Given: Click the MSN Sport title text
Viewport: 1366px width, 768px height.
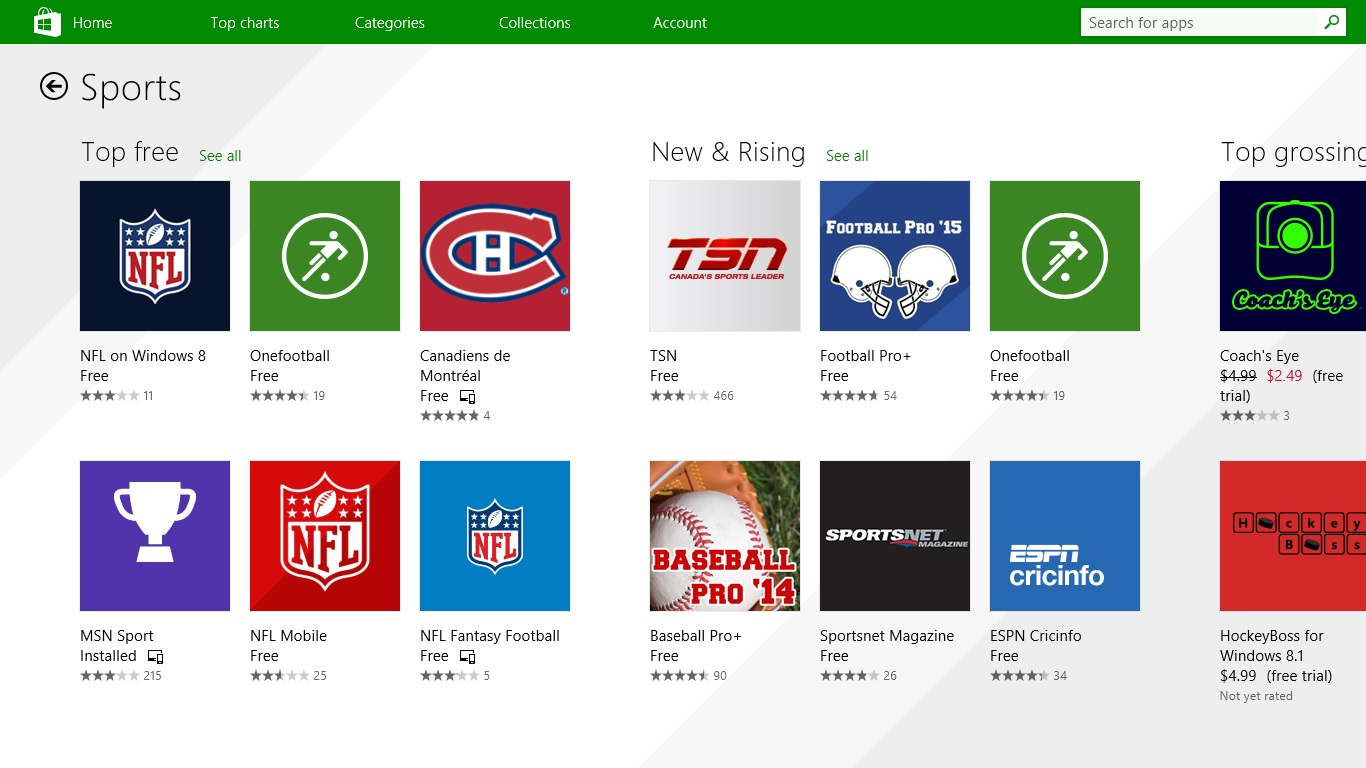Looking at the screenshot, I should [117, 636].
